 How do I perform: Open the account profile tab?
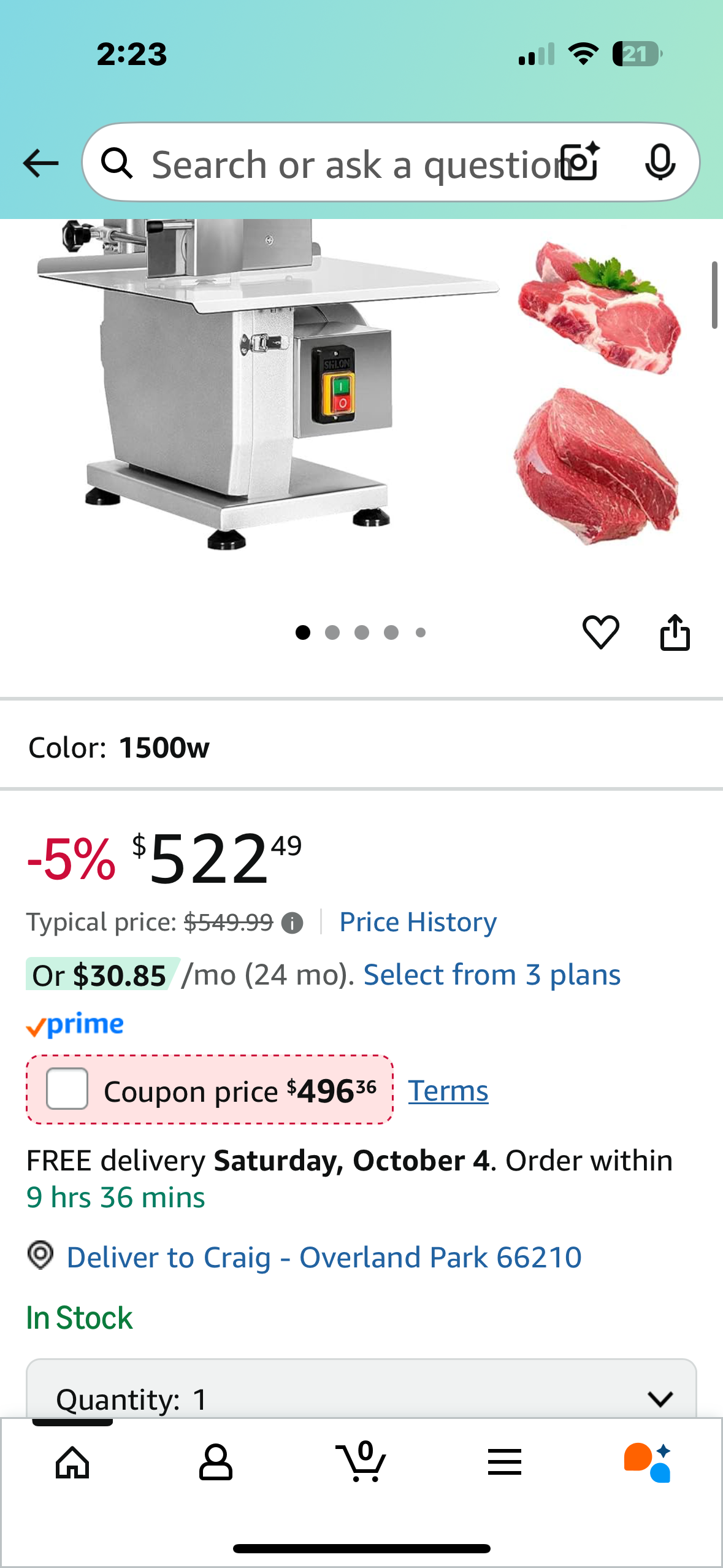click(216, 1462)
